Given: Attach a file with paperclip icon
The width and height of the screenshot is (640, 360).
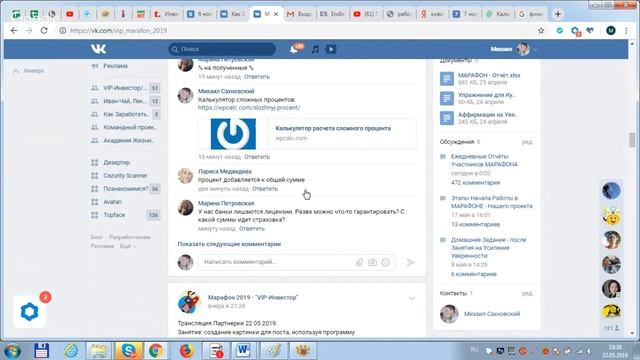Looking at the screenshot, I should [360, 262].
